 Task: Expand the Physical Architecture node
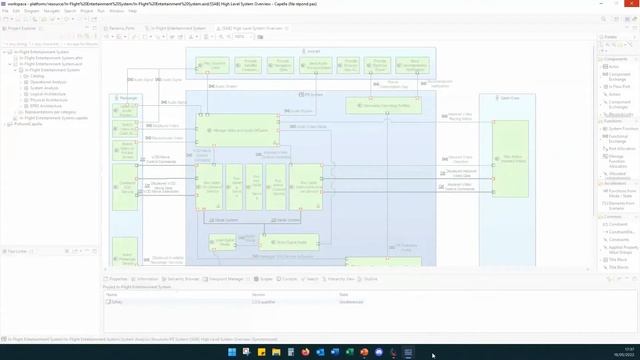pyautogui.click(x=21, y=100)
